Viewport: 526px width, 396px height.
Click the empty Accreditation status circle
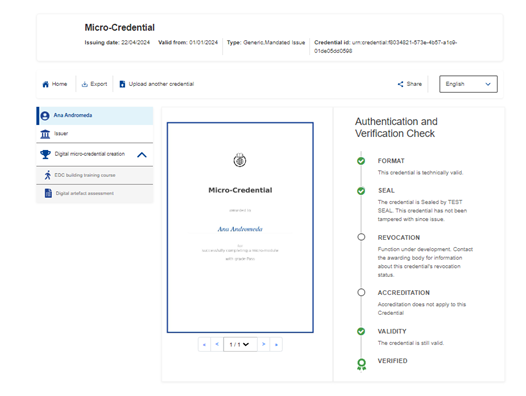(x=361, y=292)
